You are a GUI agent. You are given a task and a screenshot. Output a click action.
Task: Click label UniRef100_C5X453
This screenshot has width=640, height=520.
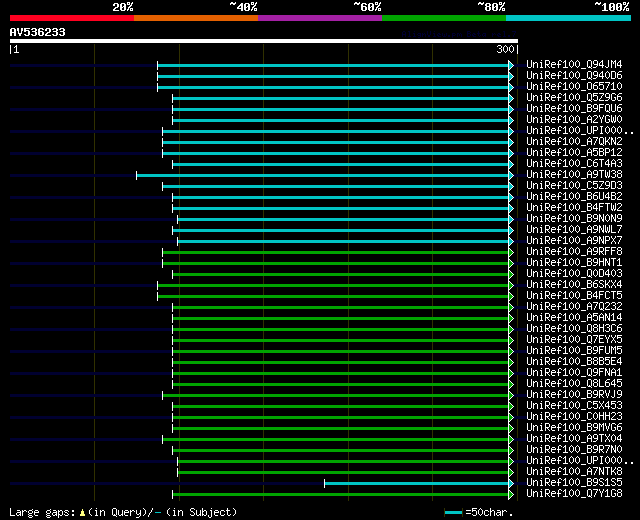[574, 406]
